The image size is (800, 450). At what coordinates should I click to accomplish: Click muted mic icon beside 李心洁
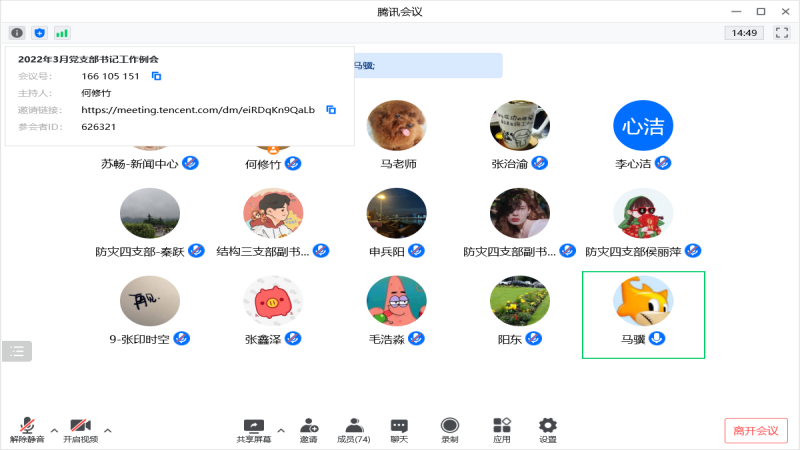[x=663, y=163]
